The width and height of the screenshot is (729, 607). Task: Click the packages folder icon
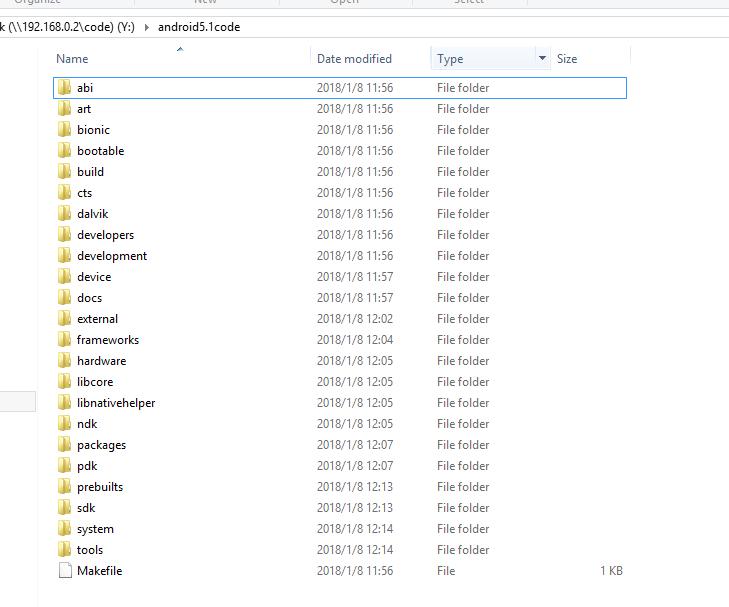(x=65, y=445)
